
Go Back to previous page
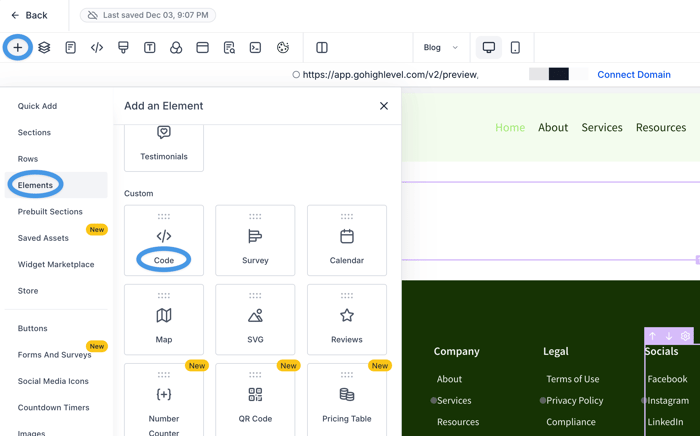coord(29,15)
